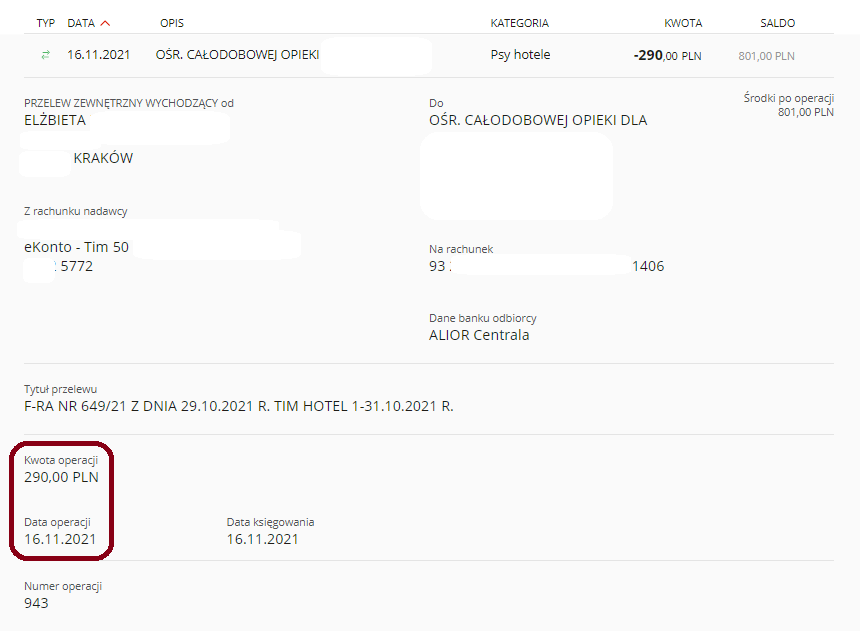Viewport: 860px width, 631px height.
Task: Collapse the 16.11.2021 transaction row
Action: [429, 55]
